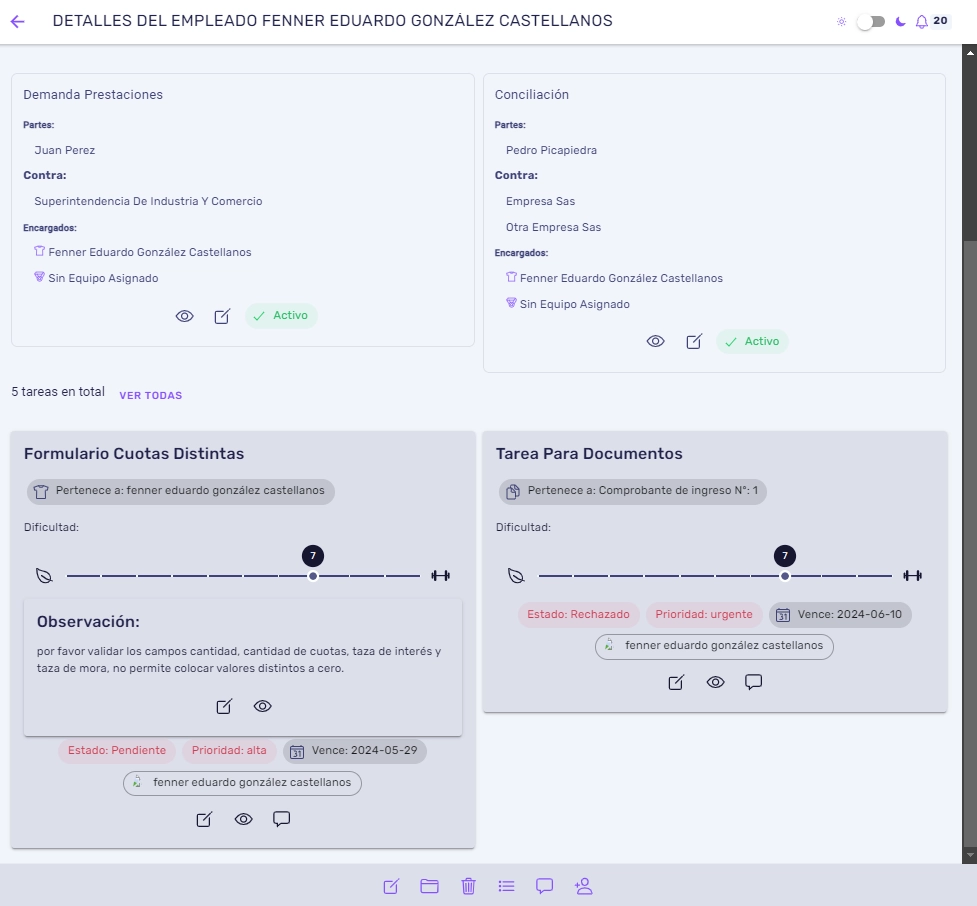The image size is (977, 906).
Task: Delete employee using the trash icon
Action: 469,886
